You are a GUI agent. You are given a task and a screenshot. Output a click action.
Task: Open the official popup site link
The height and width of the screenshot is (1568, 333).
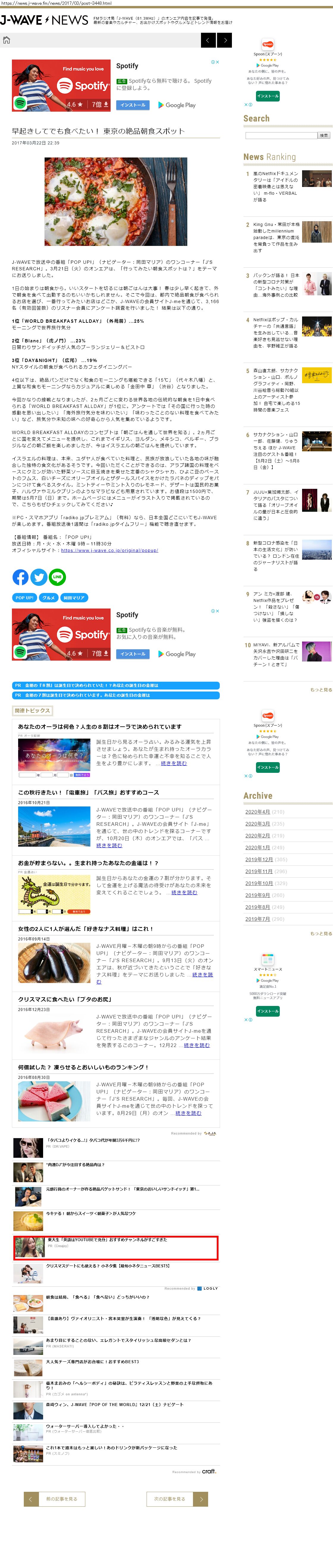pyautogui.click(x=109, y=550)
